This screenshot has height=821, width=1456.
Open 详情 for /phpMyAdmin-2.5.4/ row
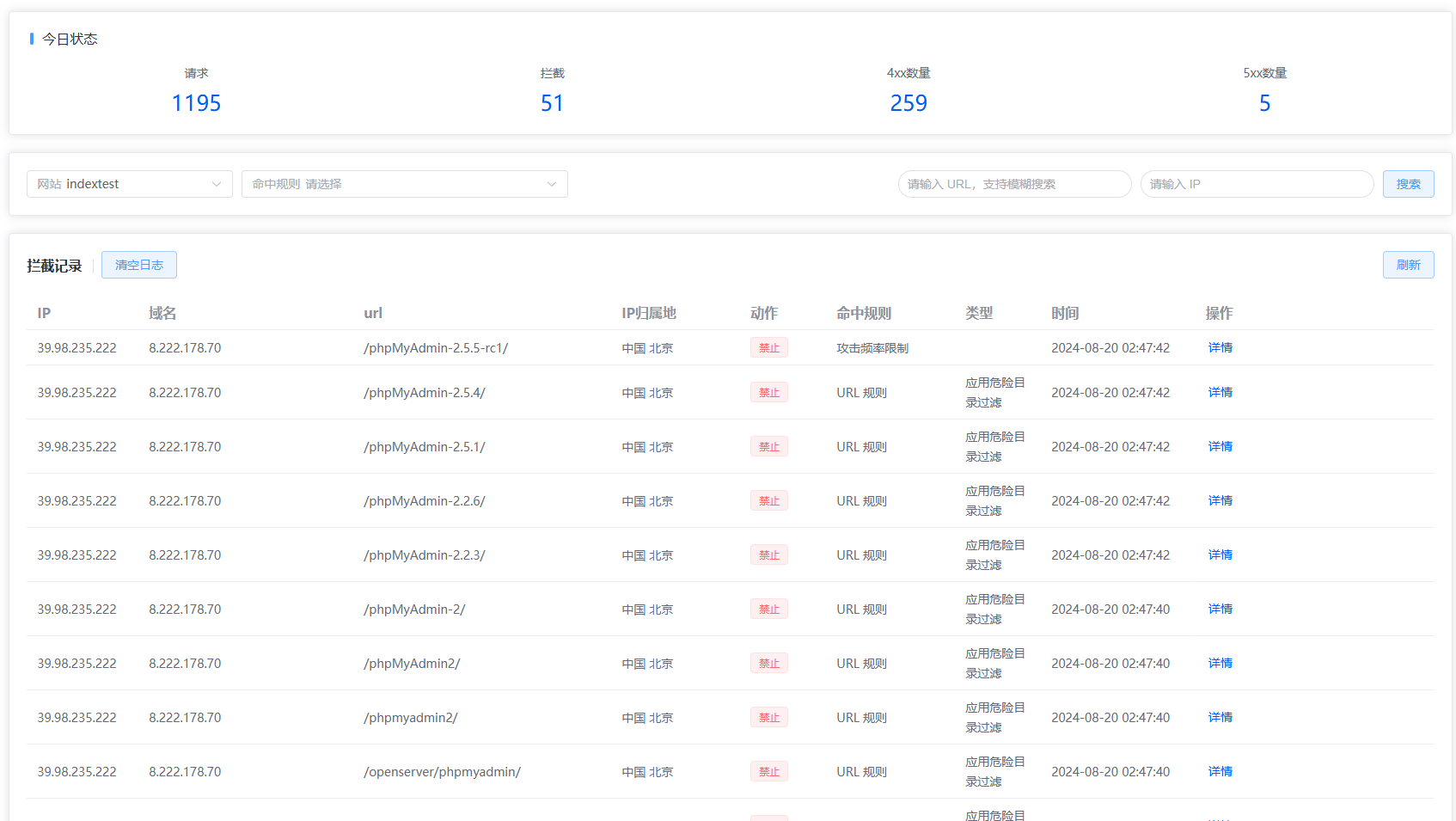click(1220, 392)
